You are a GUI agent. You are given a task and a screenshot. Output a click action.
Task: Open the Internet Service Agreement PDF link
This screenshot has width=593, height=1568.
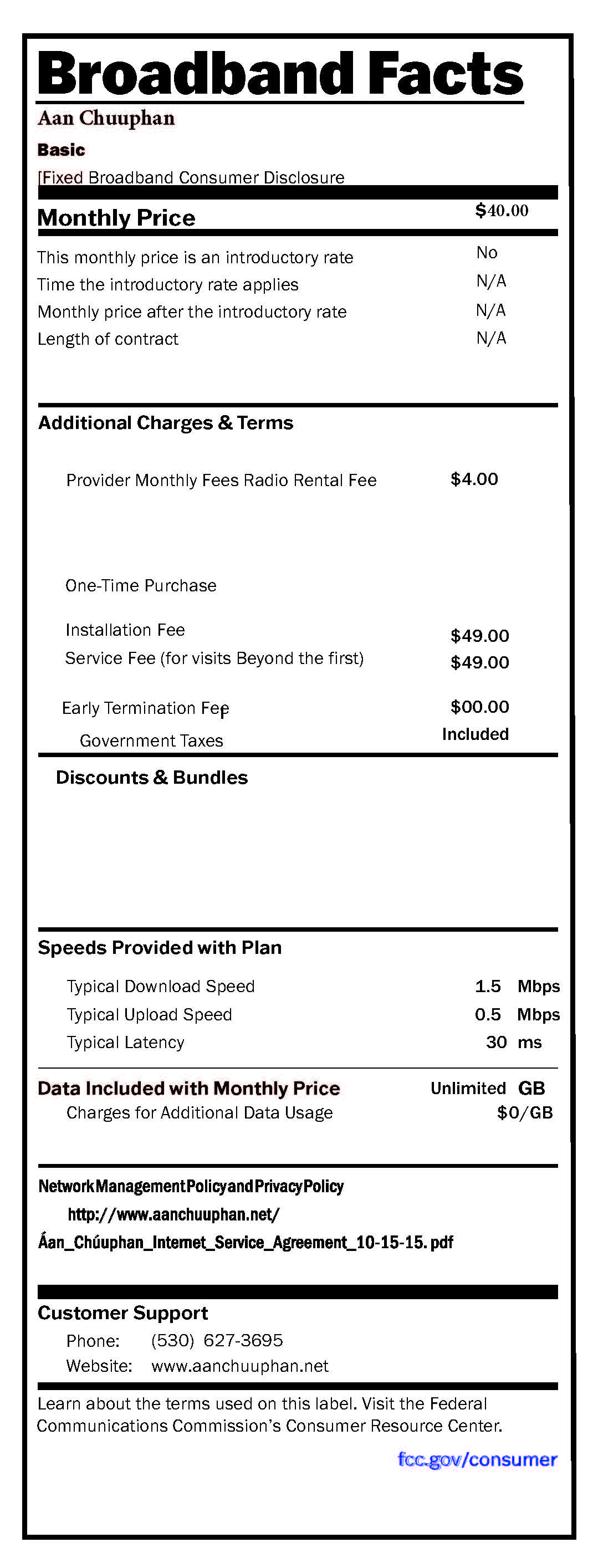(x=246, y=1242)
